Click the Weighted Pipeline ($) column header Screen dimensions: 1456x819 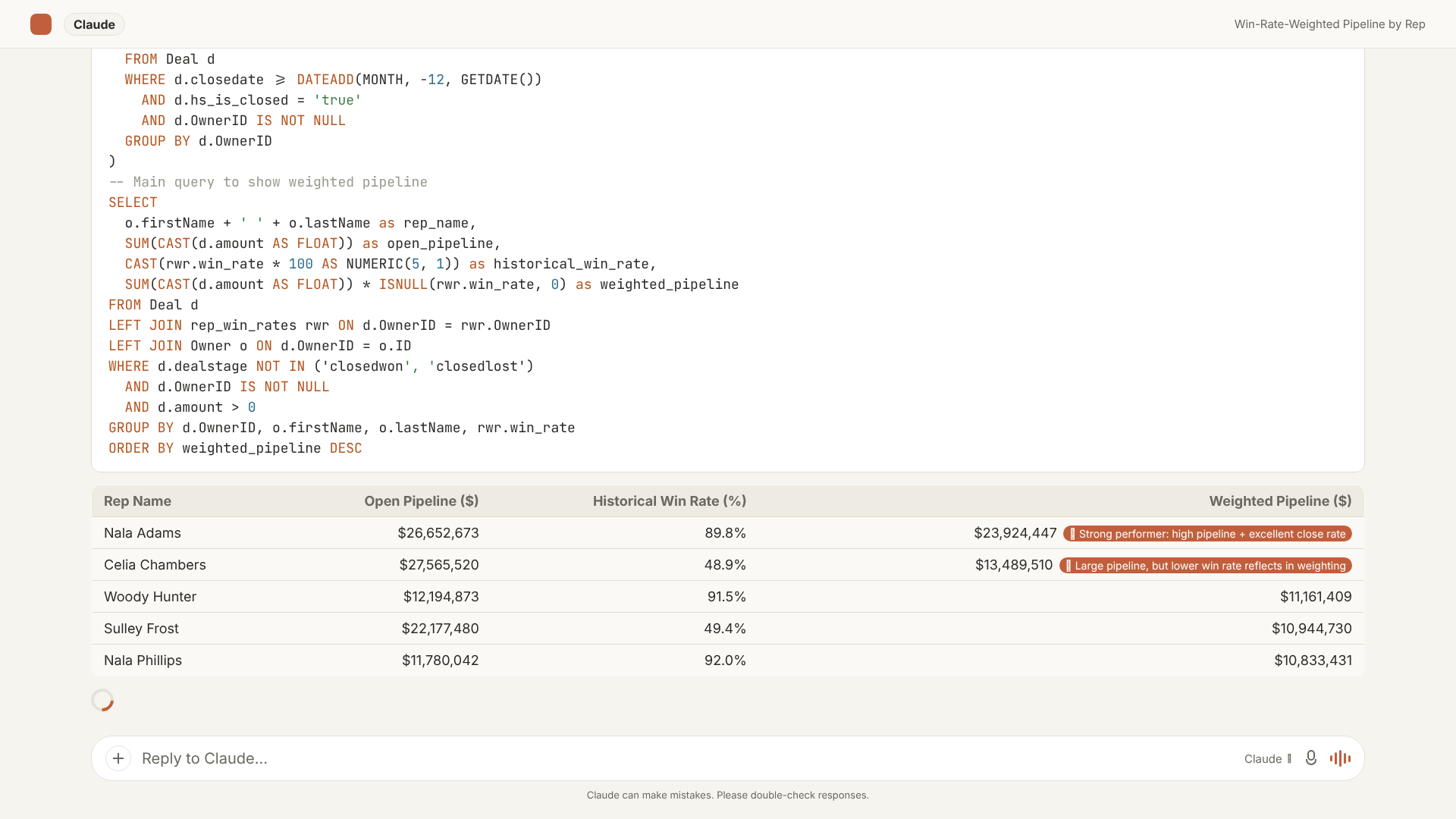coord(1280,501)
